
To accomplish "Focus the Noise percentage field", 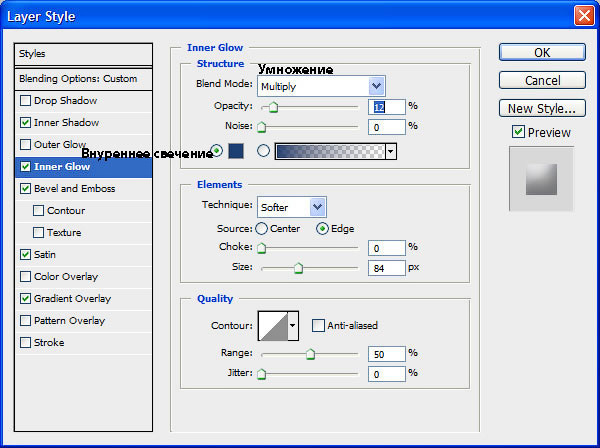I will pyautogui.click(x=386, y=127).
